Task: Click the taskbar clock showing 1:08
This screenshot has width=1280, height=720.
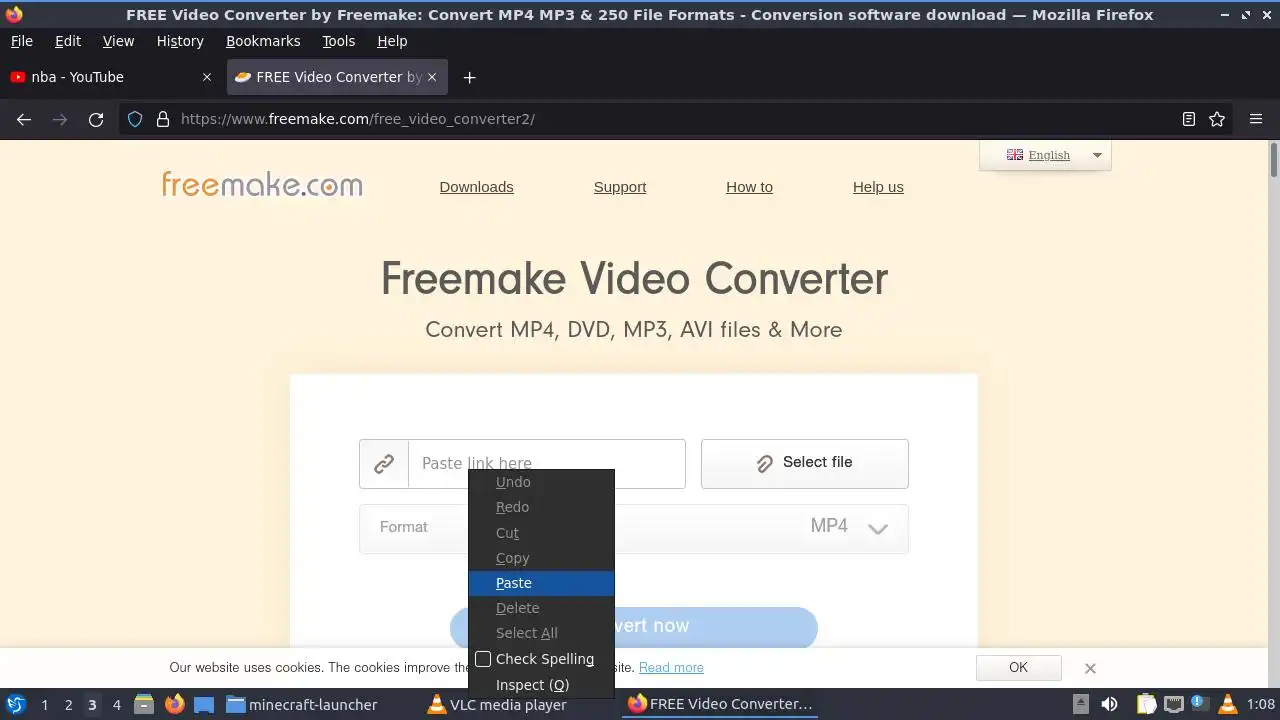Action: [x=1261, y=704]
